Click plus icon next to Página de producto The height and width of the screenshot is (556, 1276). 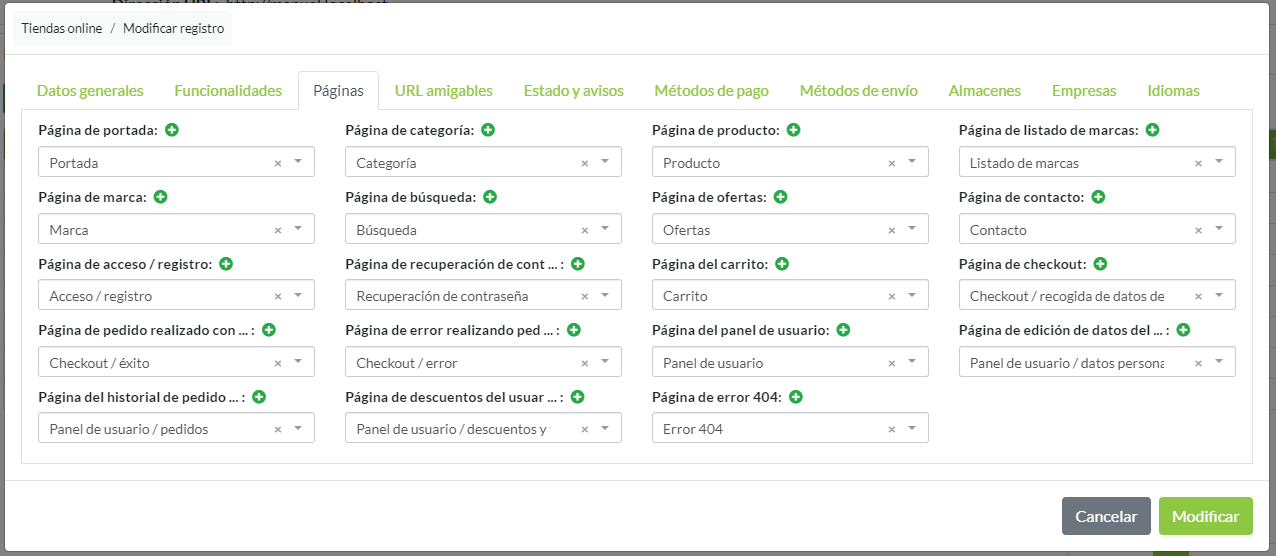[793, 130]
